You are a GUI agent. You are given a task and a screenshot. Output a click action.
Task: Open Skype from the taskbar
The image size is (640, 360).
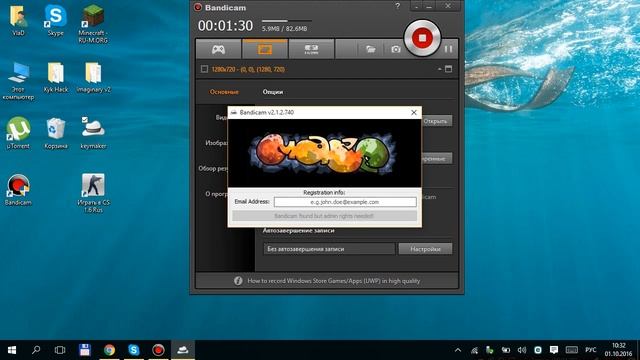click(x=133, y=350)
